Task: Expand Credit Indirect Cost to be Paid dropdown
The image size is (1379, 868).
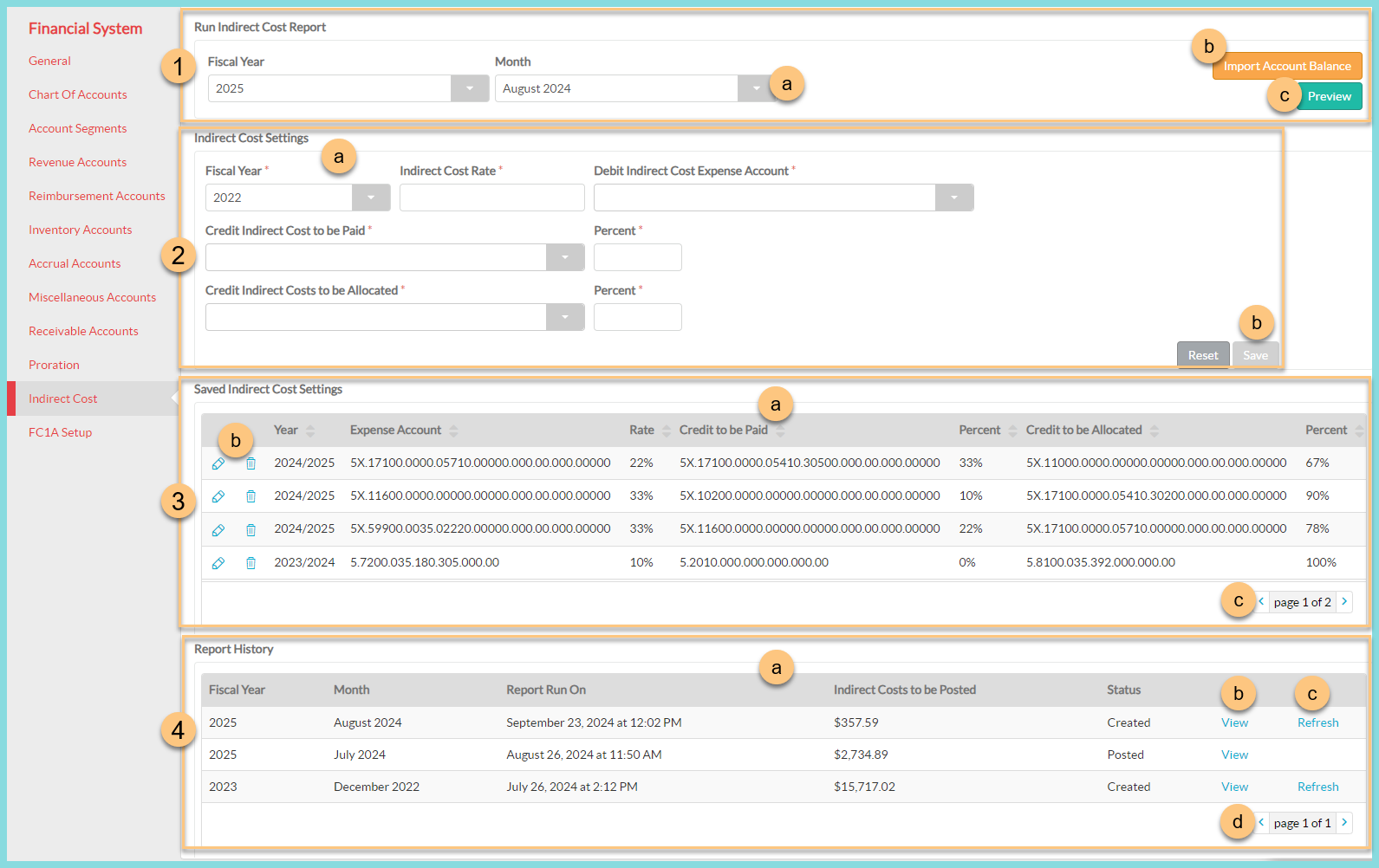Action: (x=565, y=257)
